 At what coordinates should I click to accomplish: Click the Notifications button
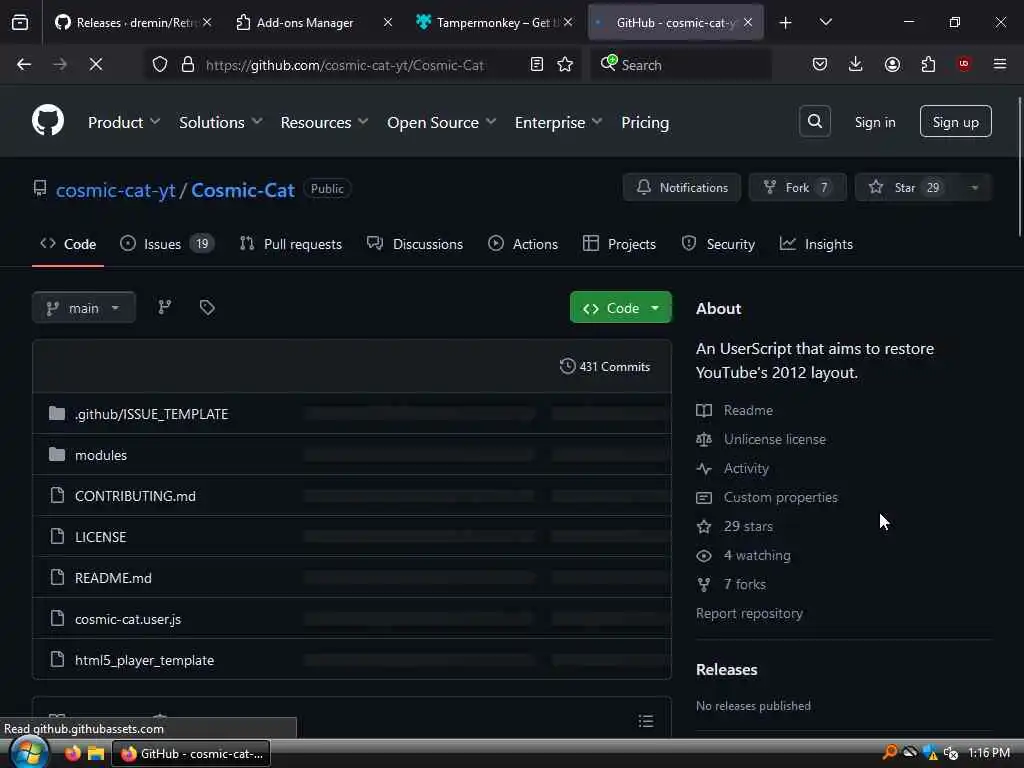point(682,187)
